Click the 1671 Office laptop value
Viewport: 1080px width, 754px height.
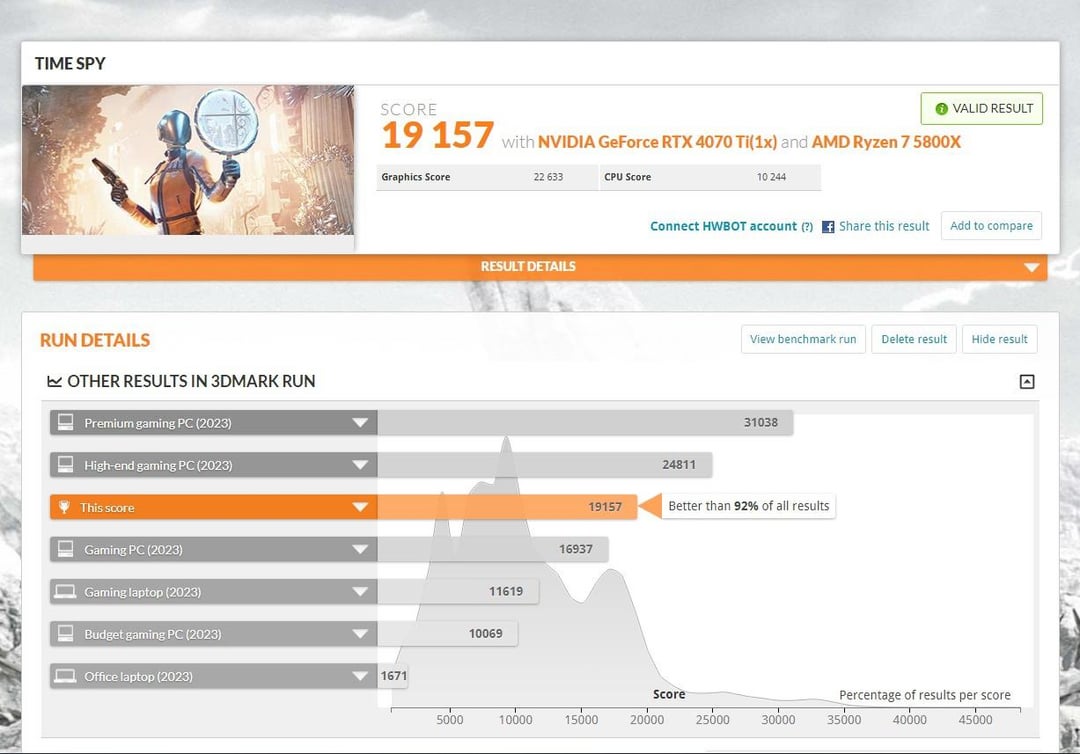click(x=393, y=676)
